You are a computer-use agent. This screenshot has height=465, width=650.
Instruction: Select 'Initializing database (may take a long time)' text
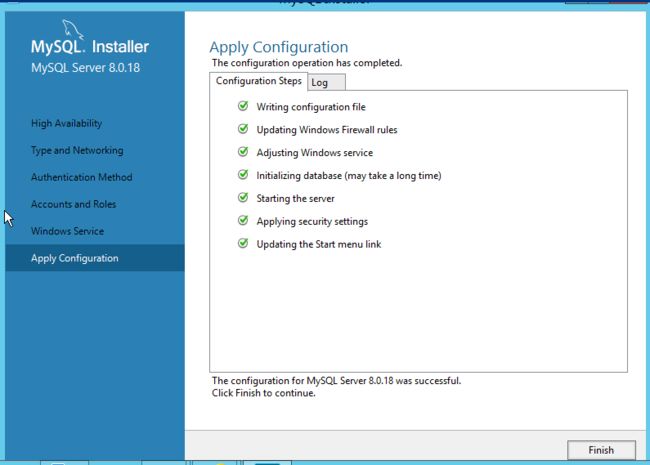(349, 176)
